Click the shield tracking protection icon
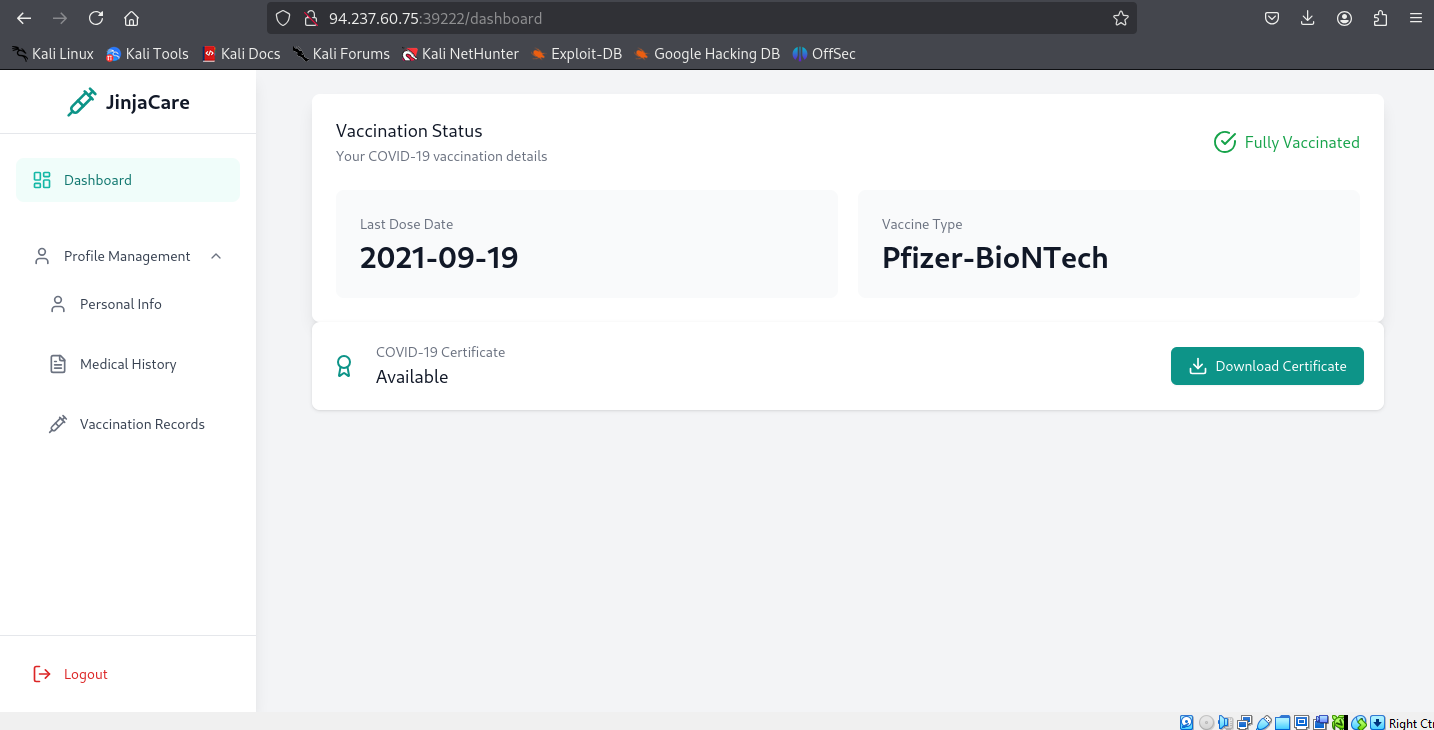 coord(283,18)
